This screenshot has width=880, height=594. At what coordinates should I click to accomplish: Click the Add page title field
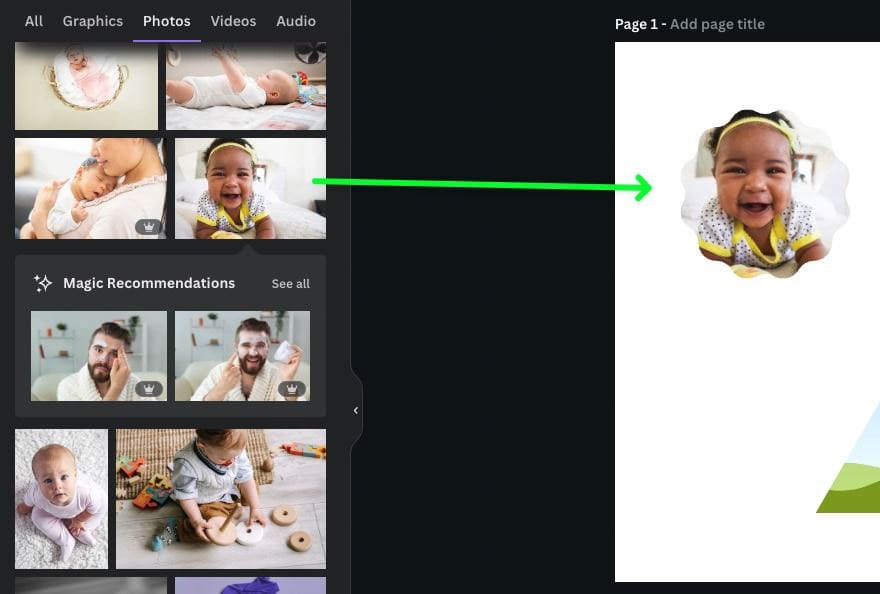(717, 24)
